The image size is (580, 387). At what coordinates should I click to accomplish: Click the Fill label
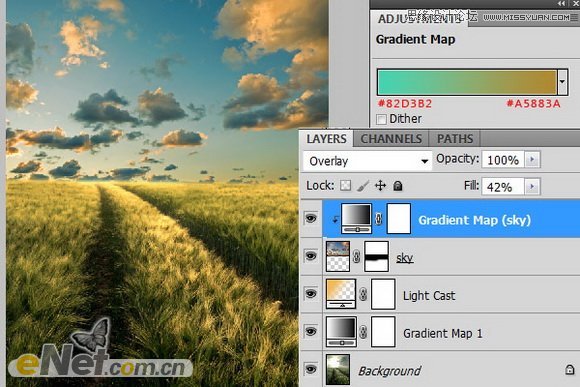472,185
